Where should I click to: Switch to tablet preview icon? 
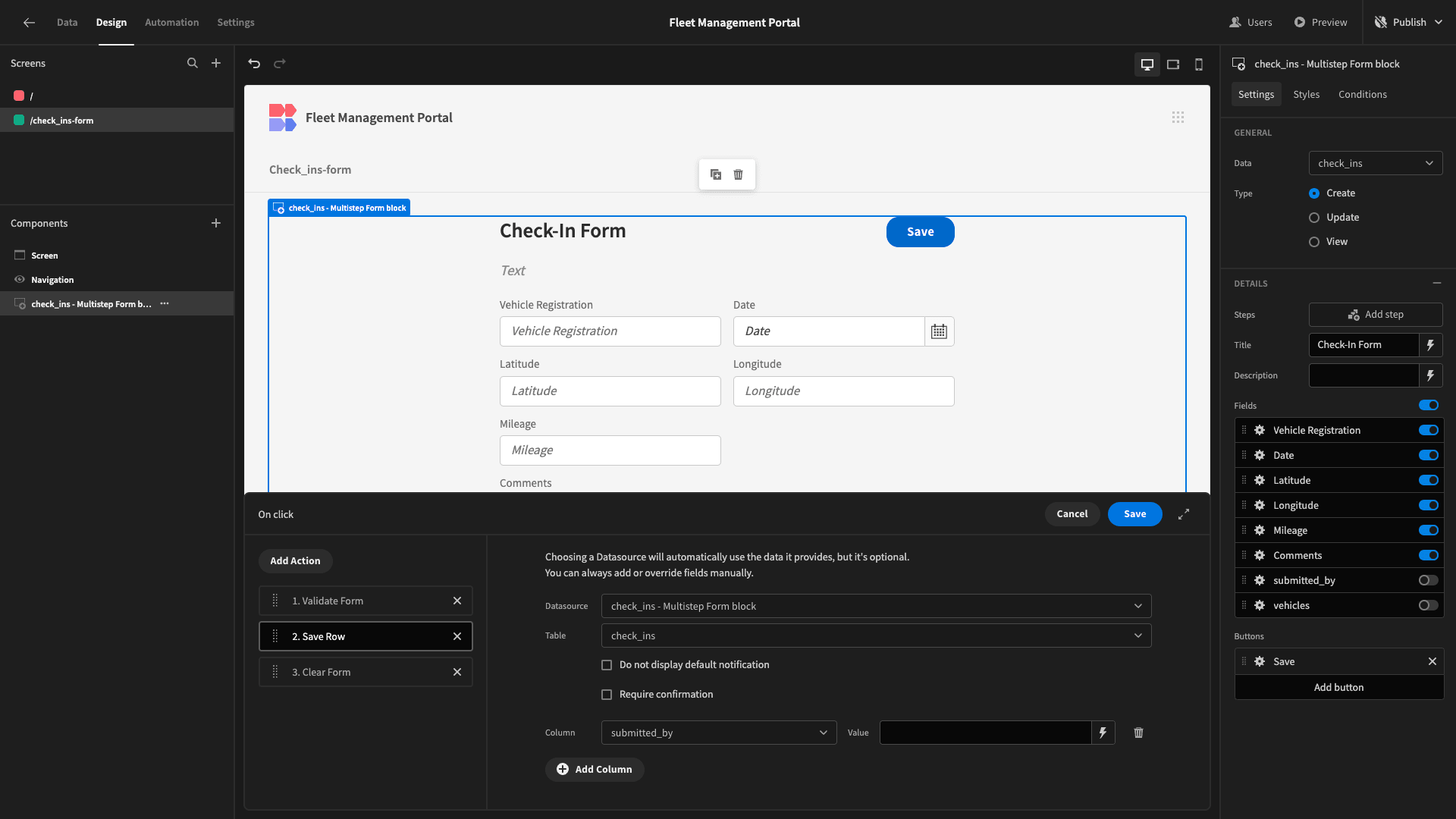point(1173,64)
